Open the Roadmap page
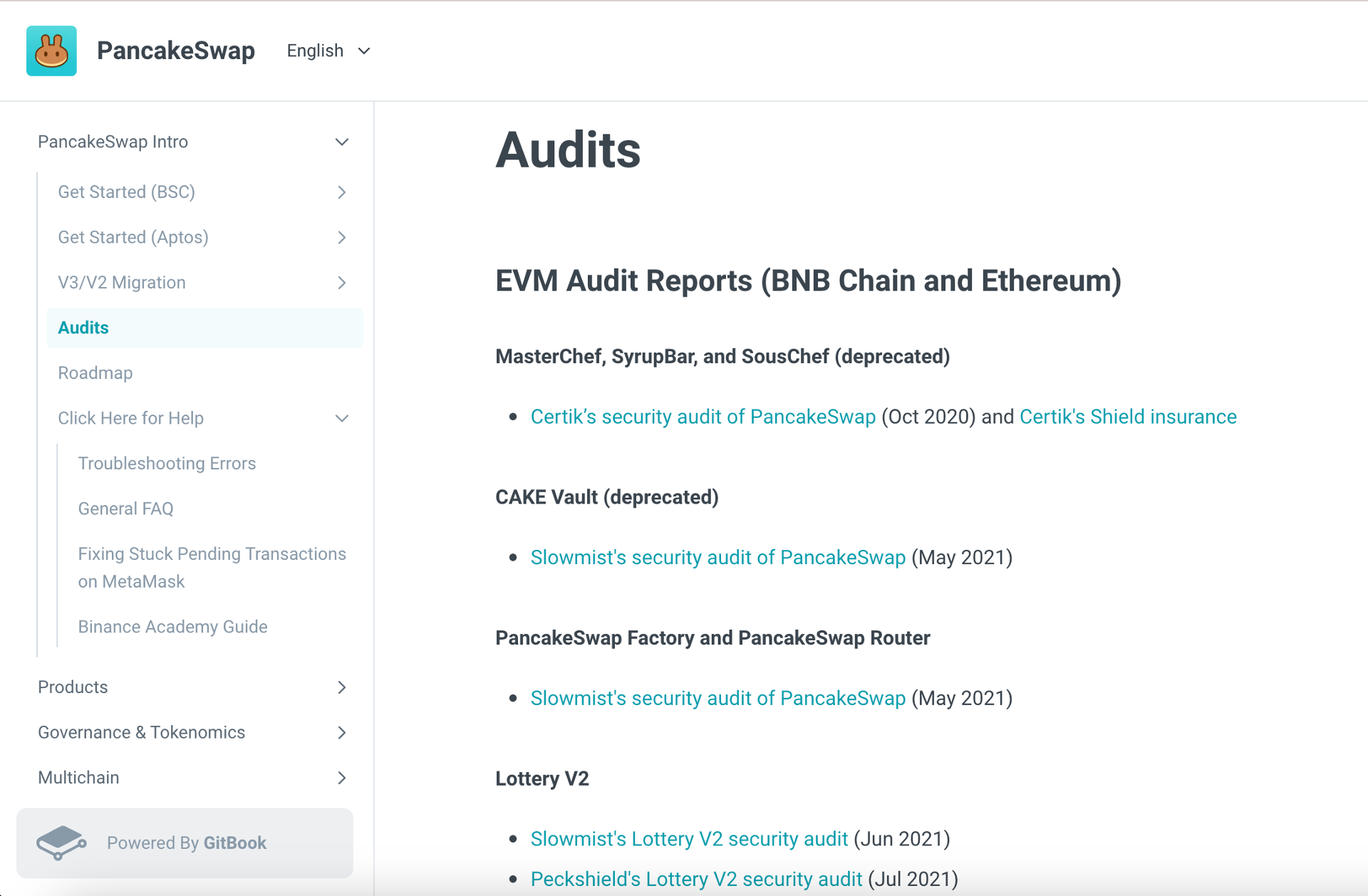The image size is (1368, 896). click(x=95, y=373)
